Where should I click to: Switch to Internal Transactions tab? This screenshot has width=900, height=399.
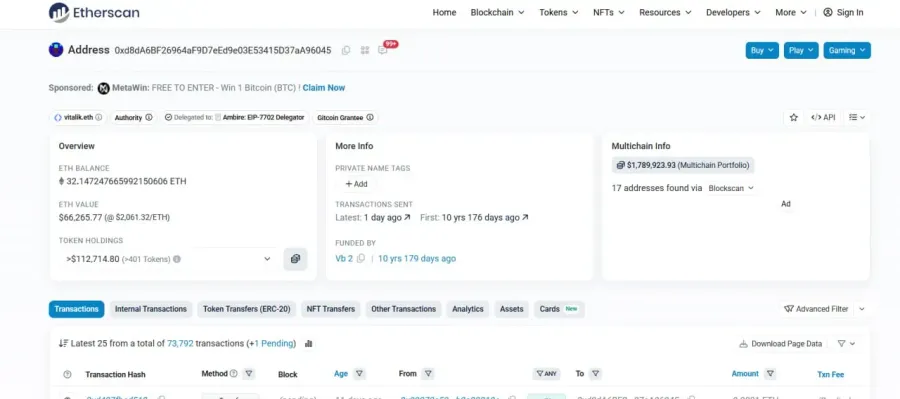click(151, 309)
